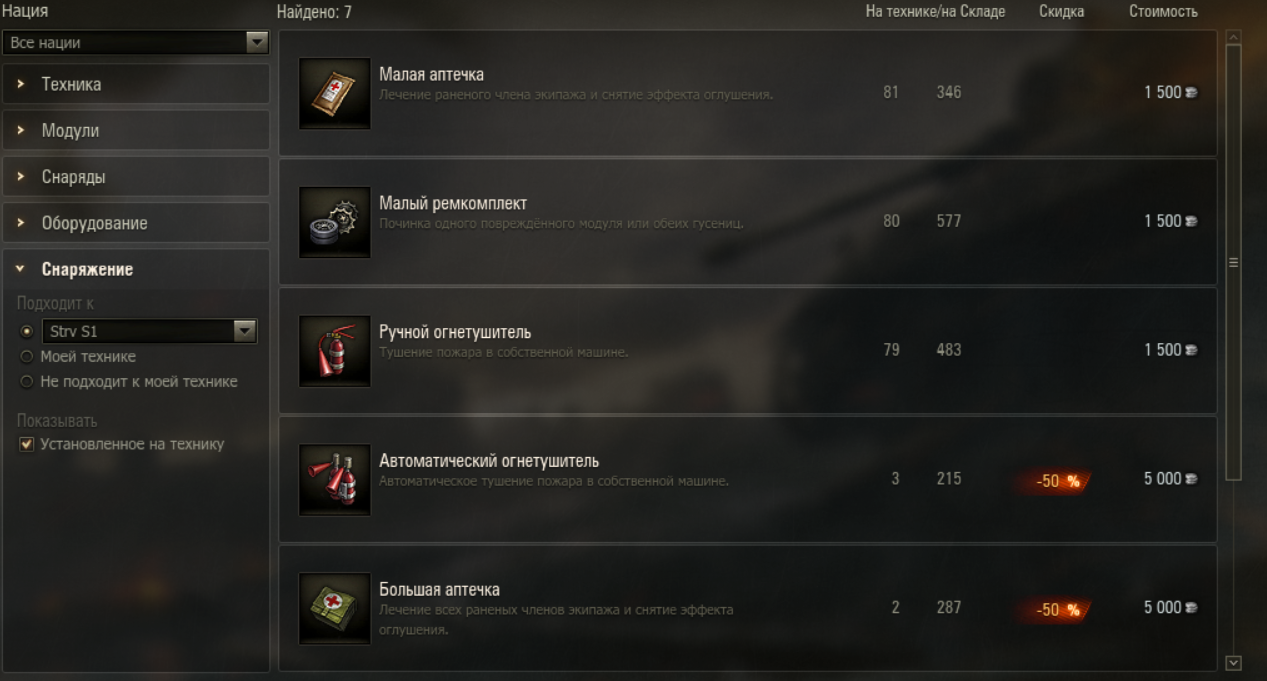Uncheck Установленное на технику checkbox

tap(27, 444)
